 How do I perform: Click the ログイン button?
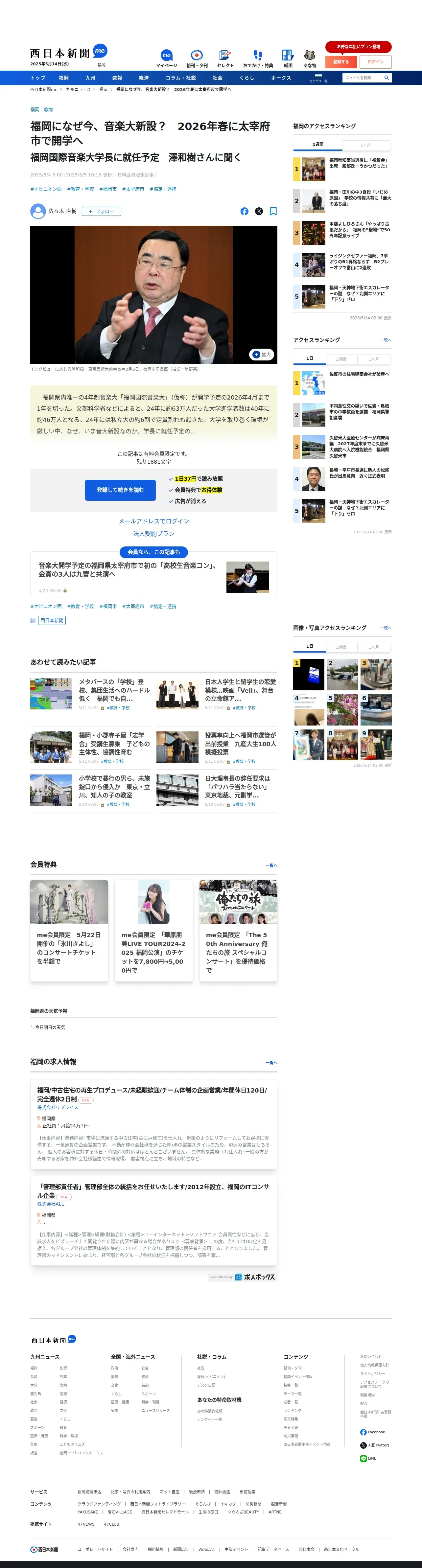click(376, 61)
